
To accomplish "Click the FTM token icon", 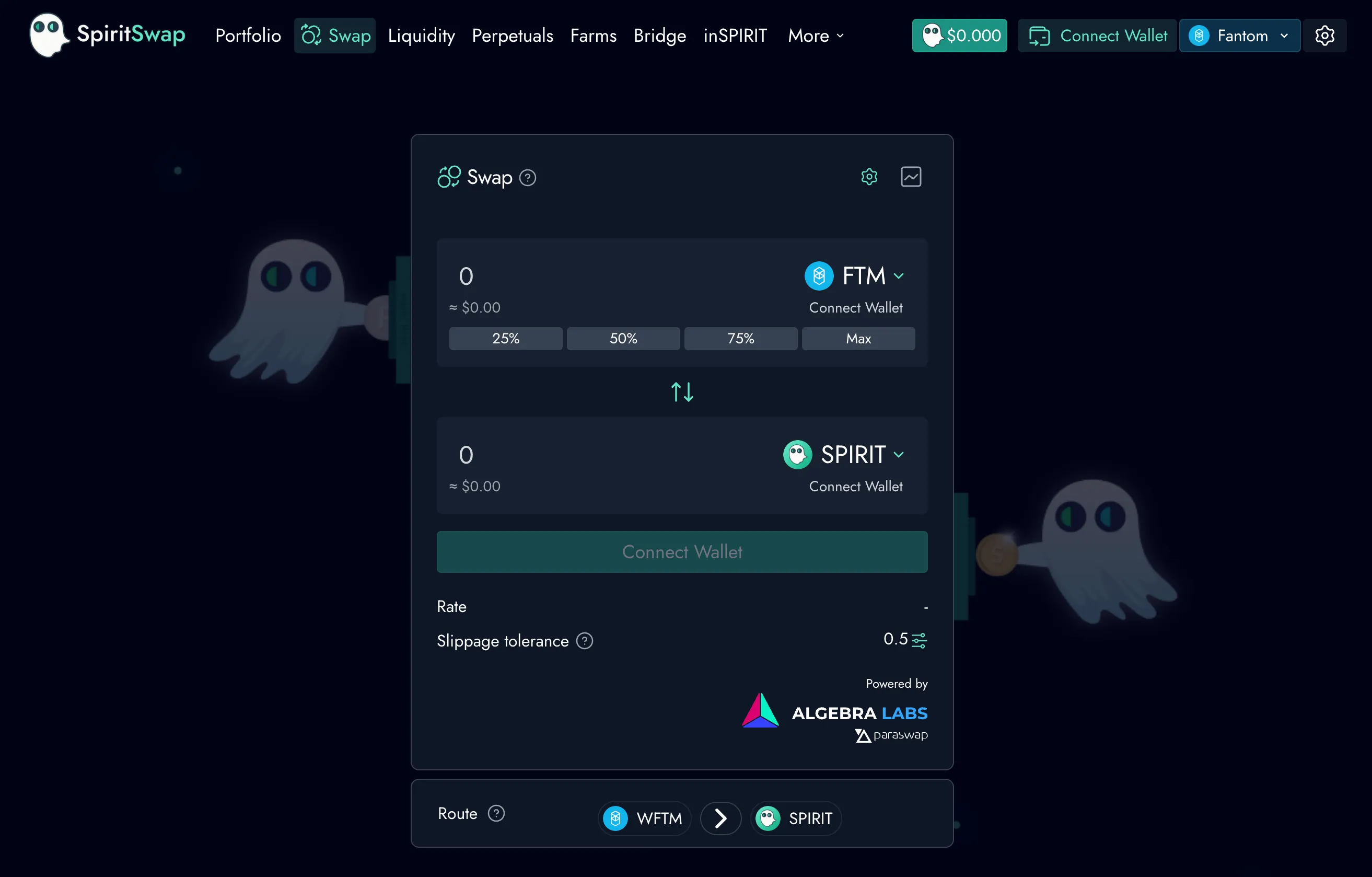I will (819, 276).
